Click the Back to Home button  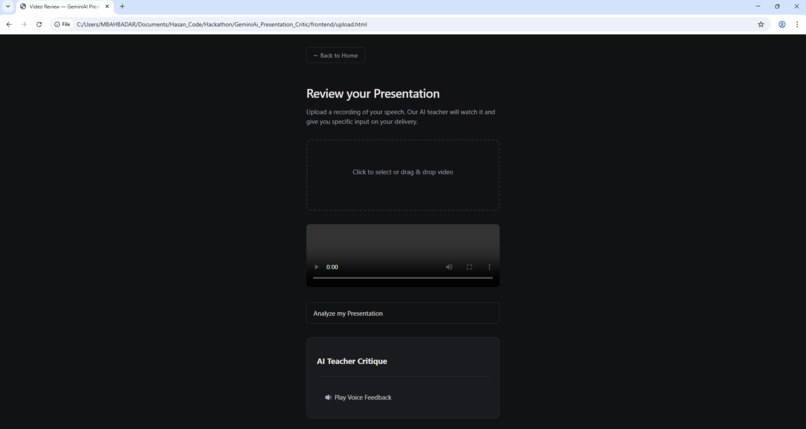(335, 55)
